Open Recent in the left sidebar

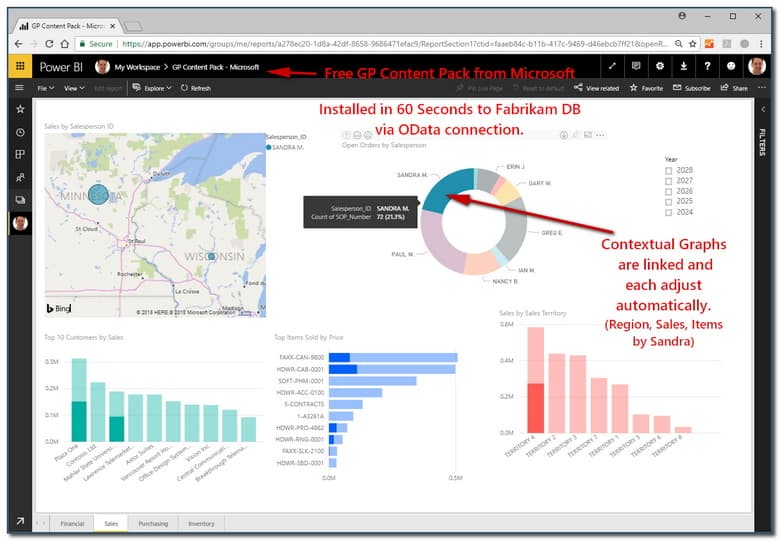(20, 132)
